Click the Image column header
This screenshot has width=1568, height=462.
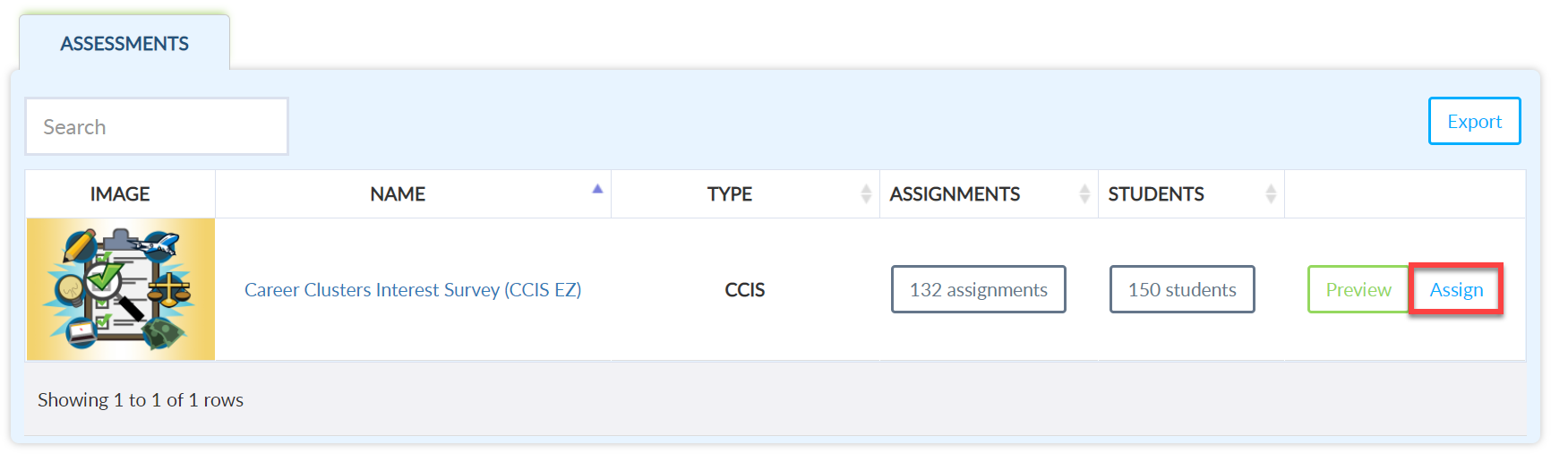pos(120,194)
